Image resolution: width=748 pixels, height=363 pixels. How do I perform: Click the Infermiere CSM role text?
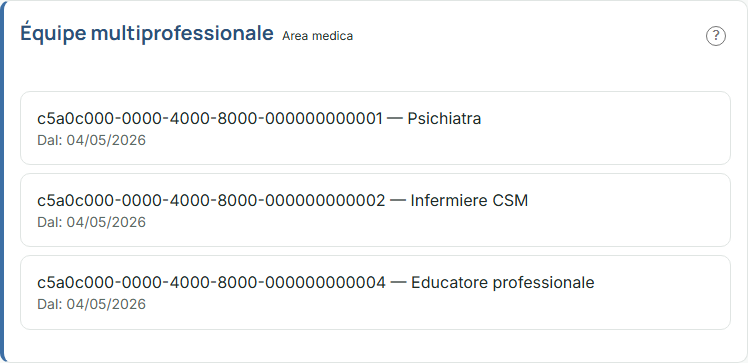(469, 201)
